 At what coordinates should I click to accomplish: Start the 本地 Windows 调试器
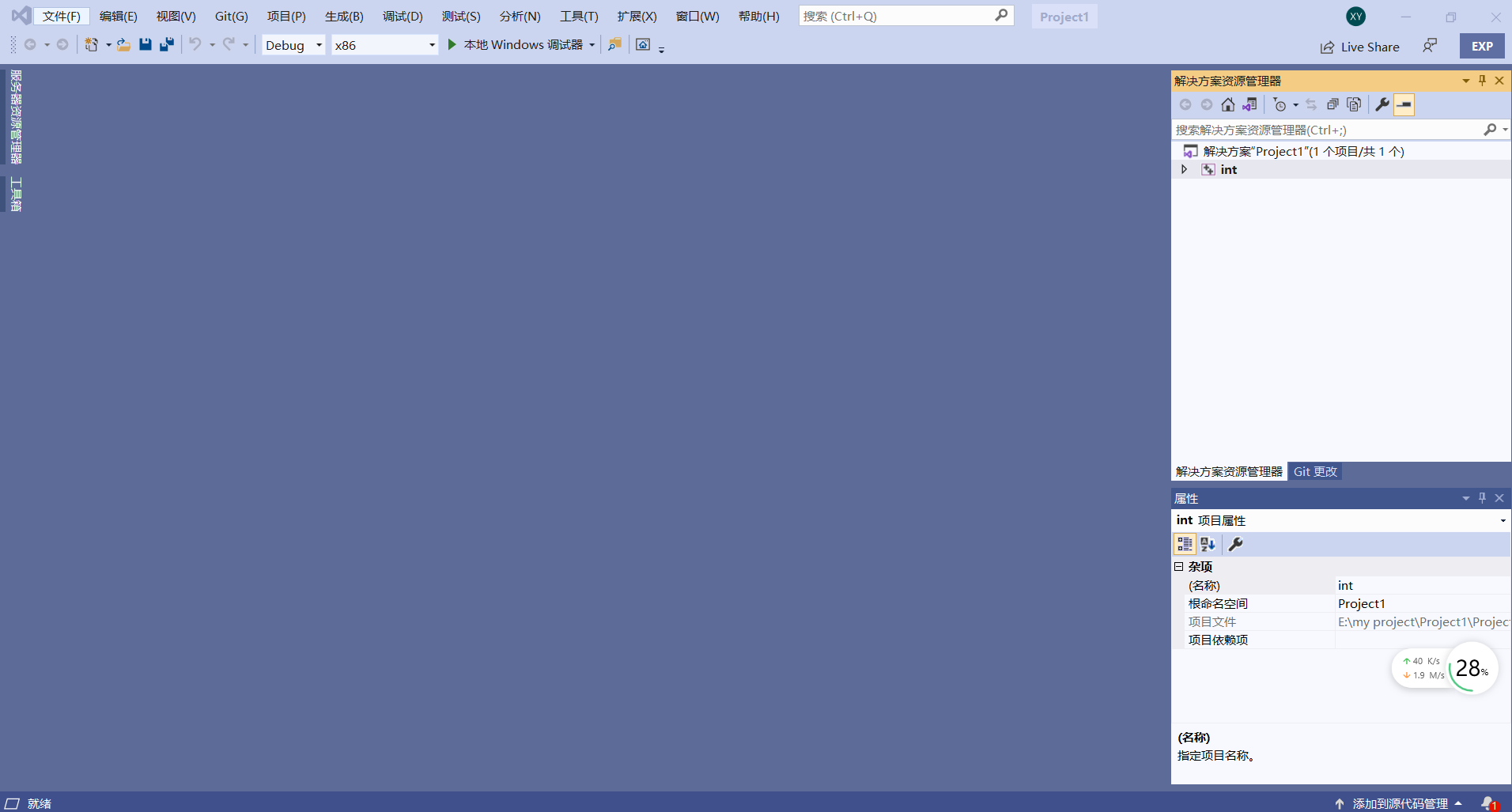point(516,45)
